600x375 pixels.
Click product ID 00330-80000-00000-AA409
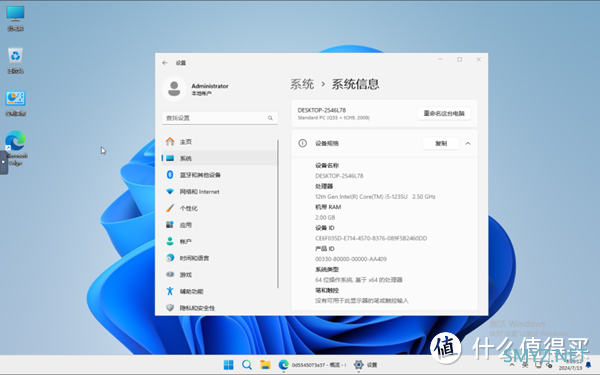(351, 259)
